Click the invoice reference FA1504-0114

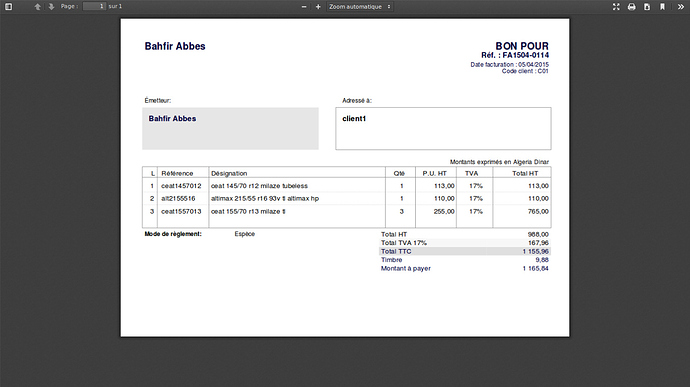[x=525, y=55]
